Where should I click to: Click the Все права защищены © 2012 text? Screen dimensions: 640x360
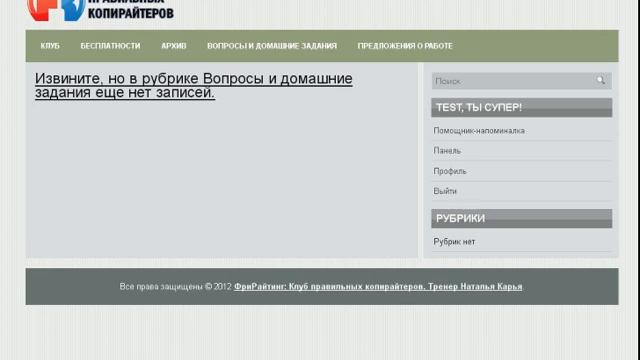pos(176,287)
